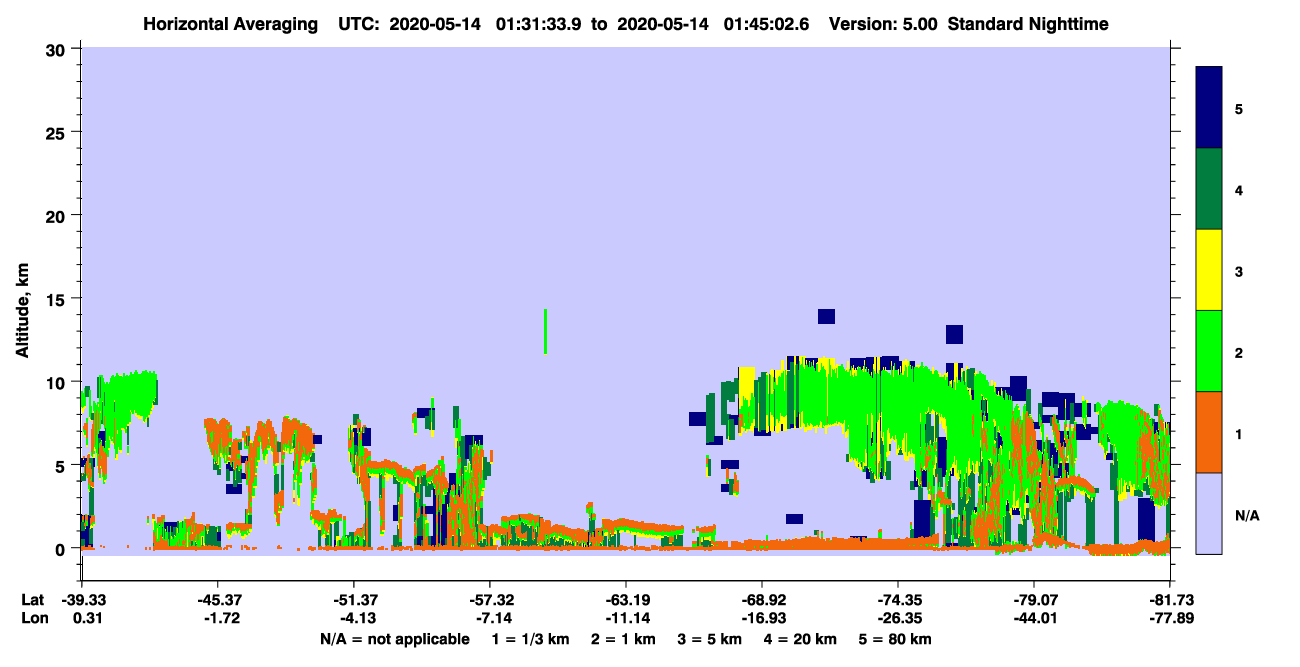Click longitude value -44.01

coord(1034,619)
